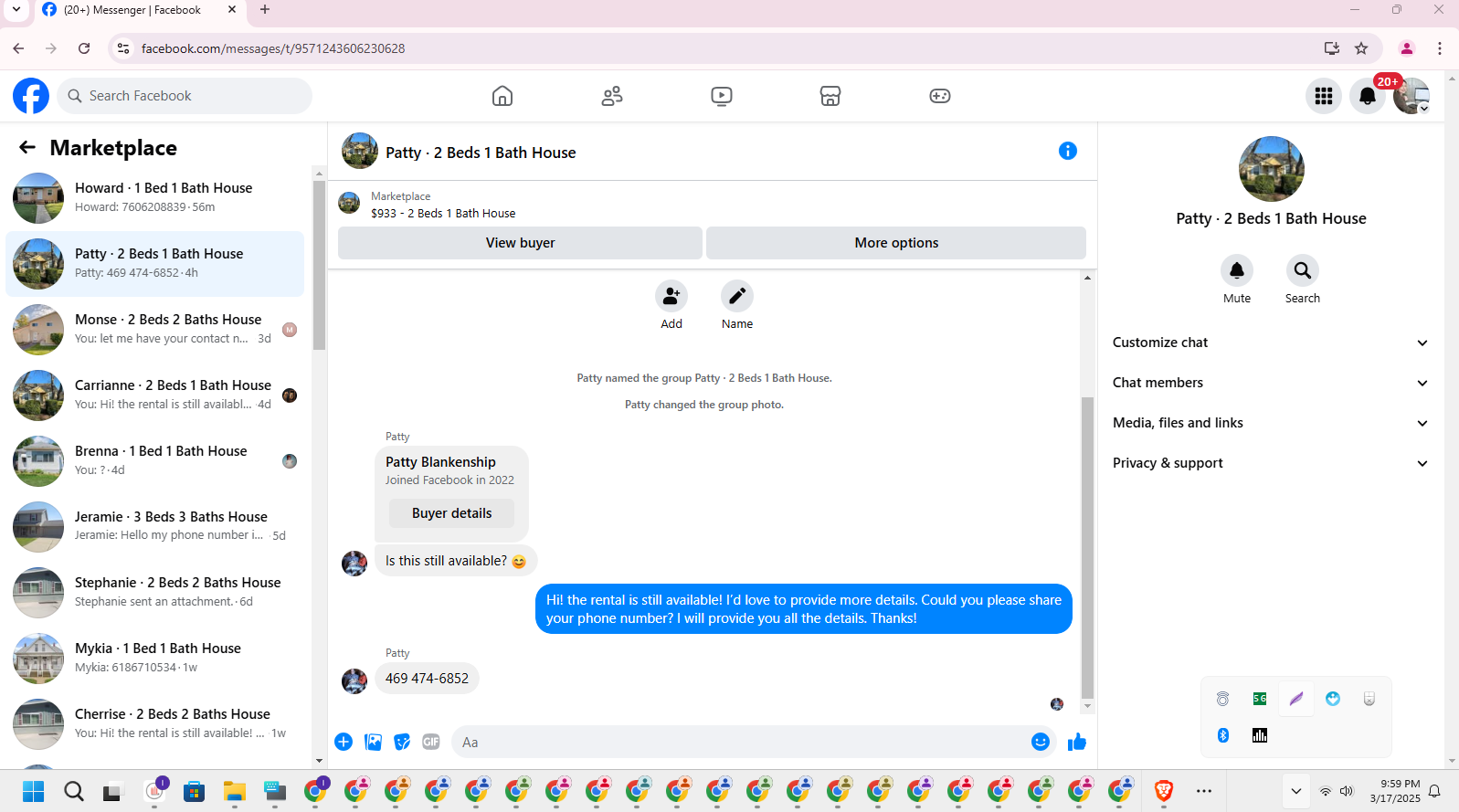Click the Search Facebook field

tap(185, 96)
